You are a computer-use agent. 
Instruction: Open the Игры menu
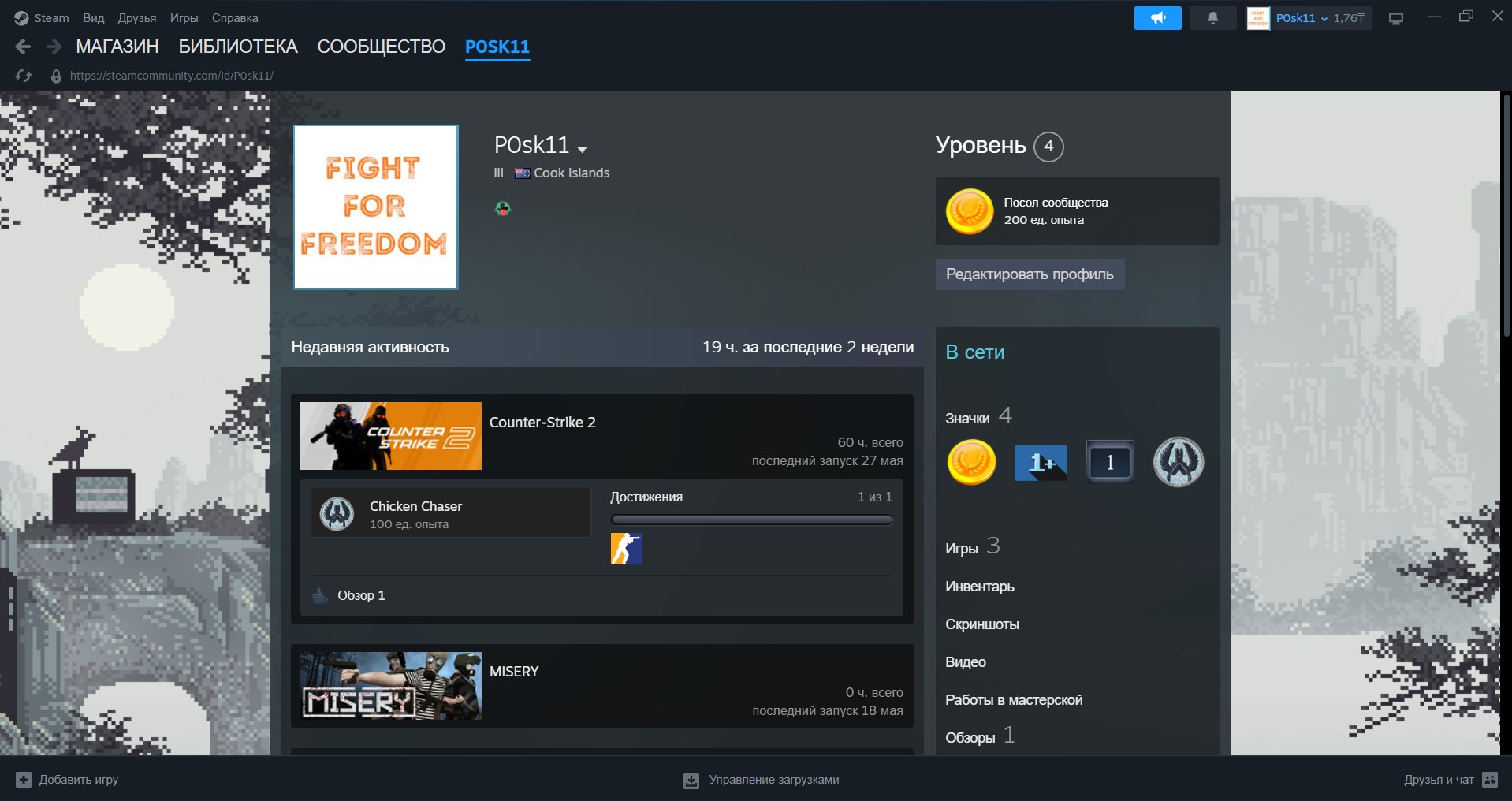184,18
